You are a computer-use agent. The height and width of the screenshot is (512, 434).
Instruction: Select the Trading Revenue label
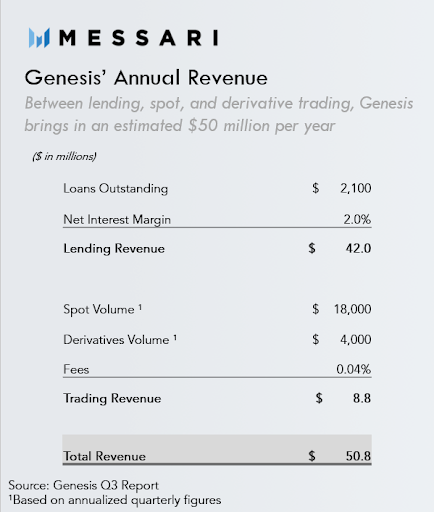pyautogui.click(x=112, y=398)
